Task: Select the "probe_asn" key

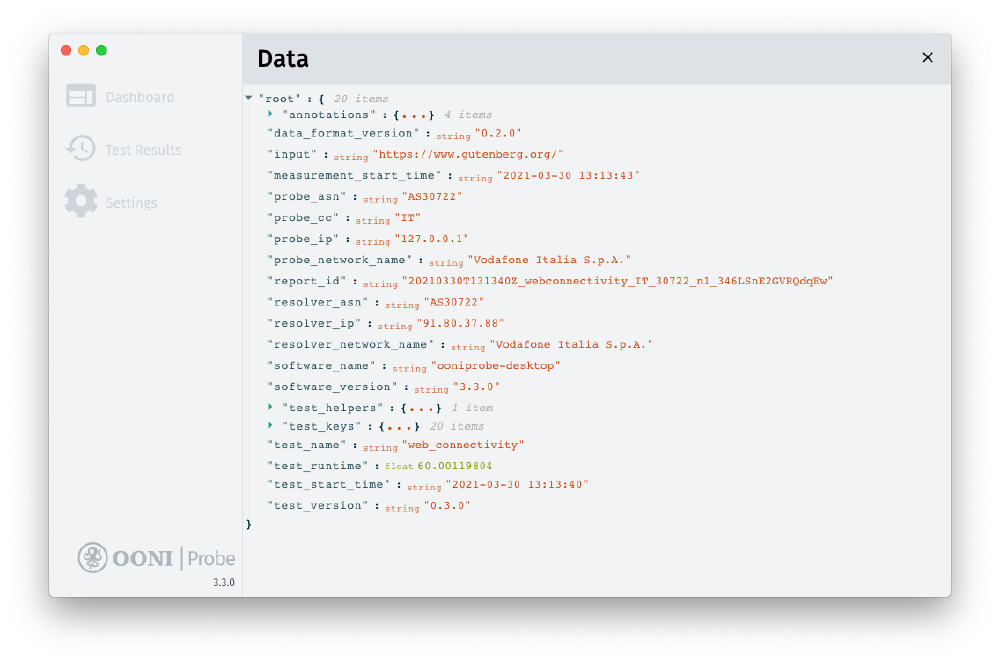Action: [x=310, y=196]
